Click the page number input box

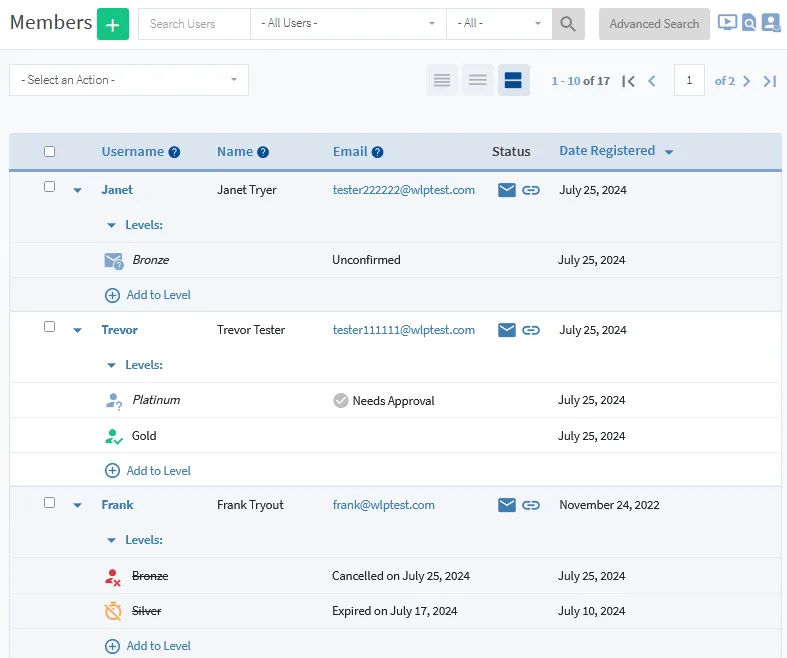pyautogui.click(x=689, y=80)
